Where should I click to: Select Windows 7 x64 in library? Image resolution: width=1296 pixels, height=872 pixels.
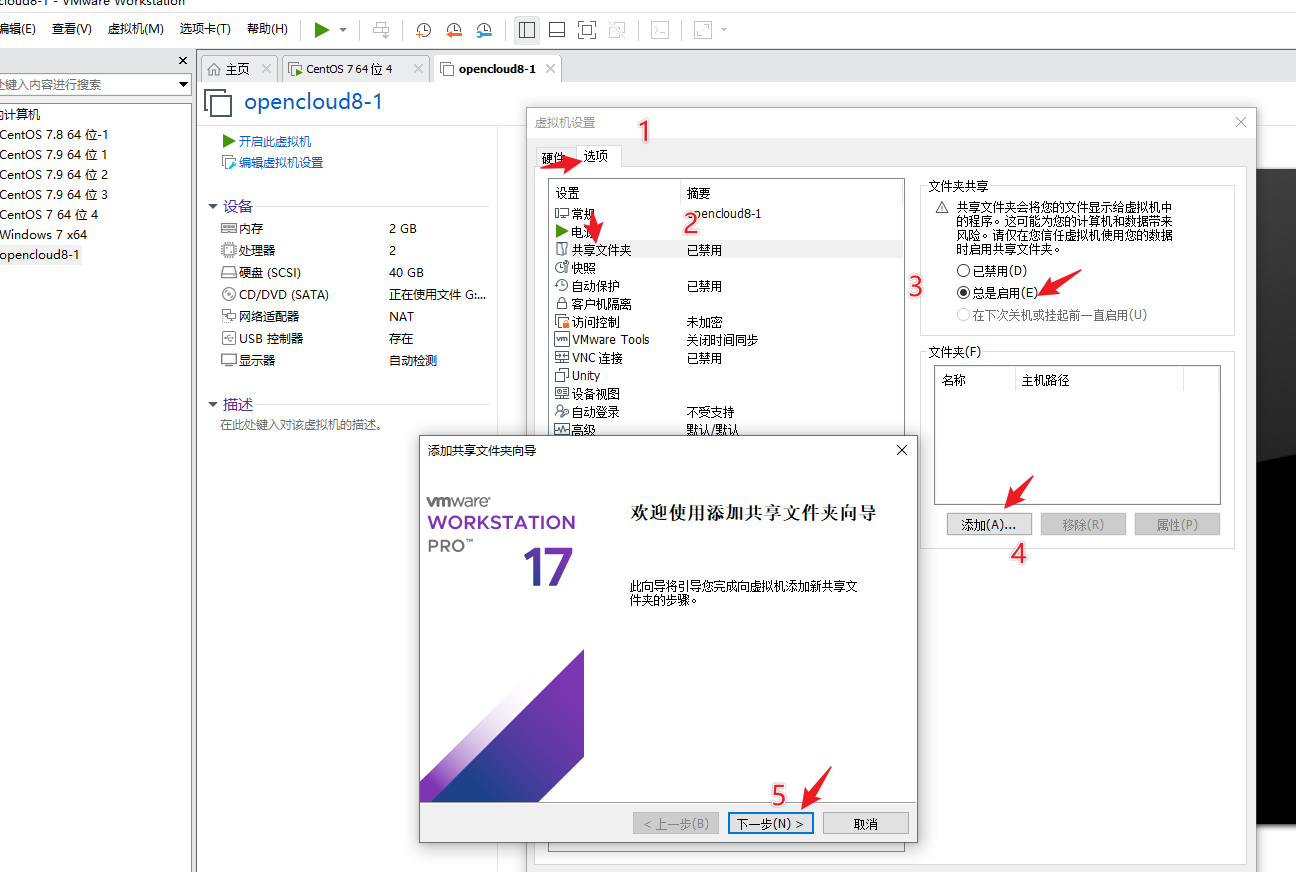click(x=44, y=235)
